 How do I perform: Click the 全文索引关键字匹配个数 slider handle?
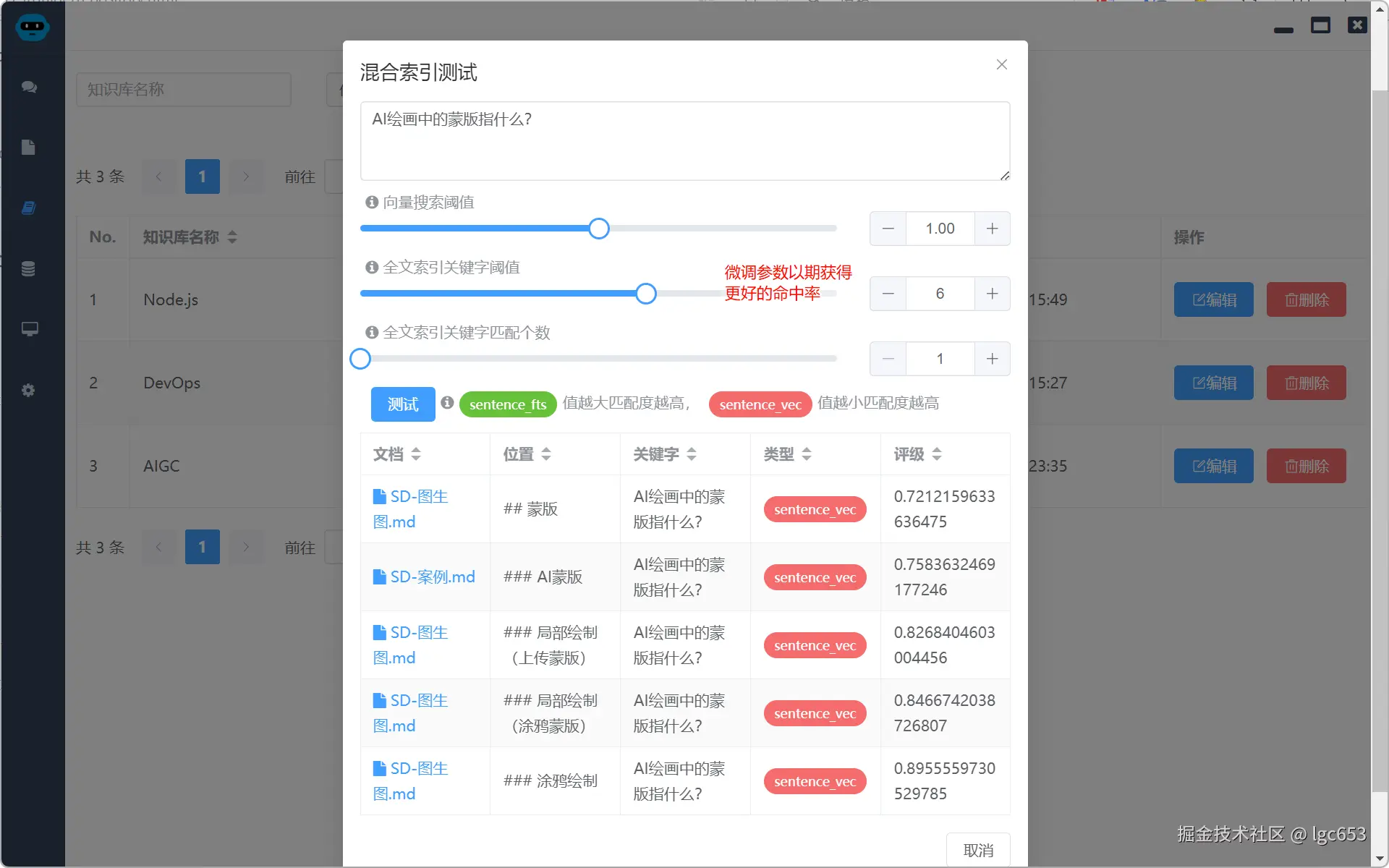tap(360, 358)
